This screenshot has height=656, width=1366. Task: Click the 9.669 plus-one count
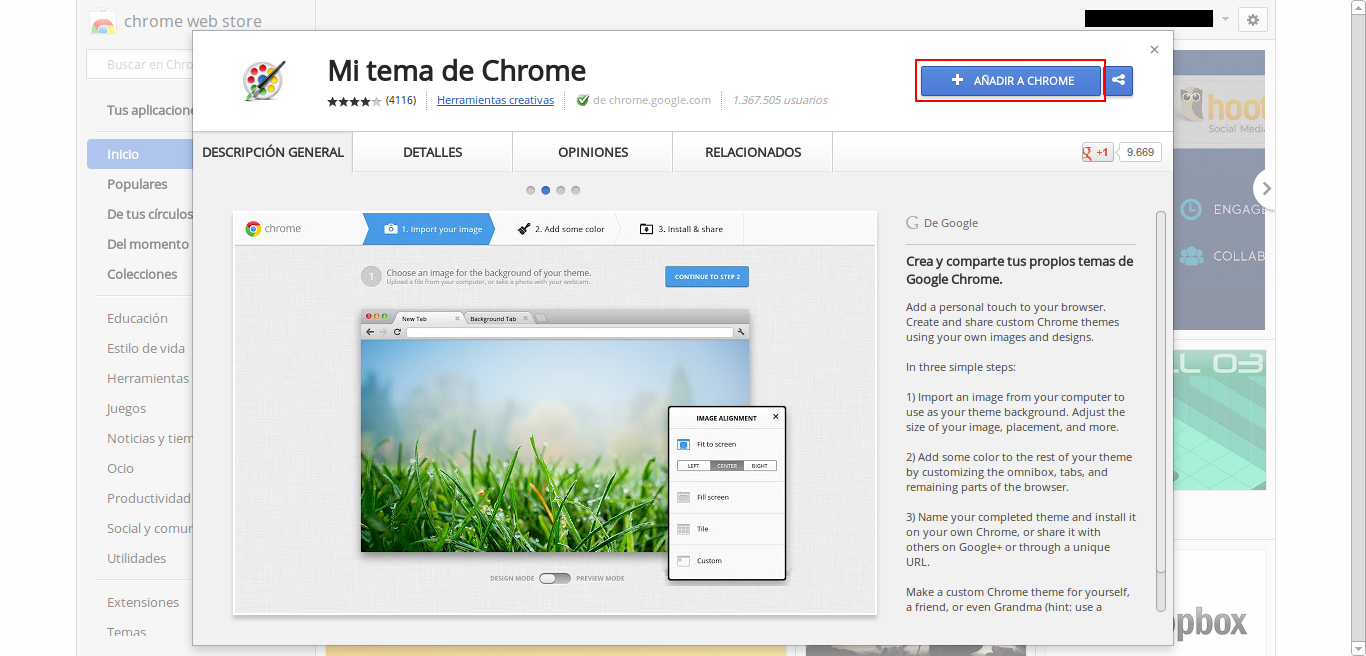(1139, 152)
